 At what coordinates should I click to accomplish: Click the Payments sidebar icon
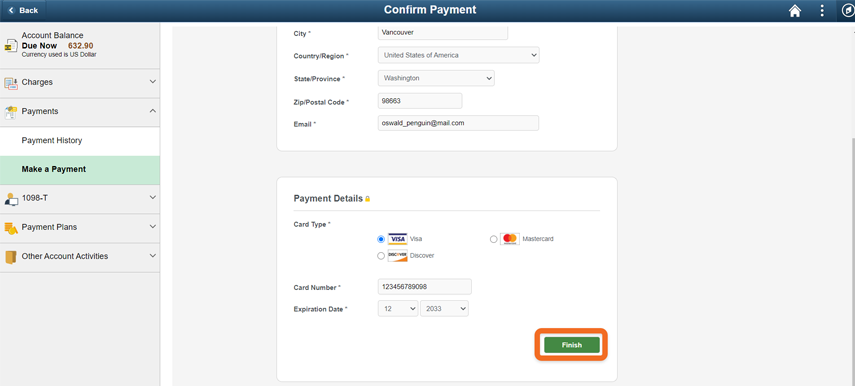click(11, 112)
